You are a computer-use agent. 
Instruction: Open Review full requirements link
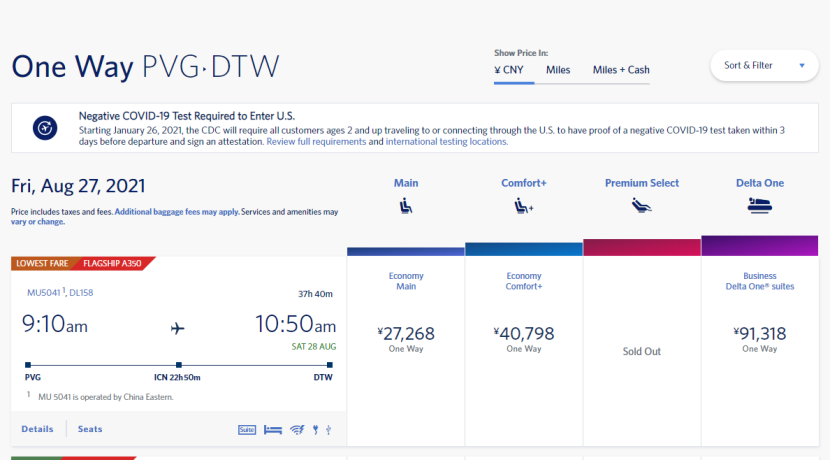pos(316,142)
